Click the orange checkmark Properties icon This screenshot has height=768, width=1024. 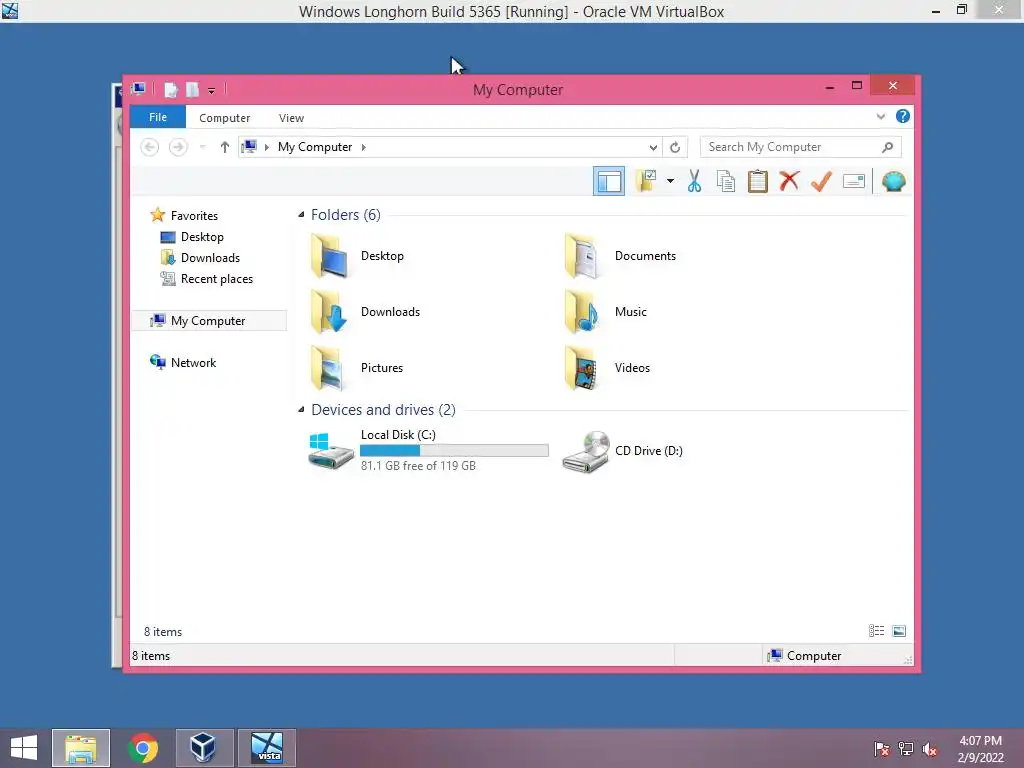click(822, 182)
